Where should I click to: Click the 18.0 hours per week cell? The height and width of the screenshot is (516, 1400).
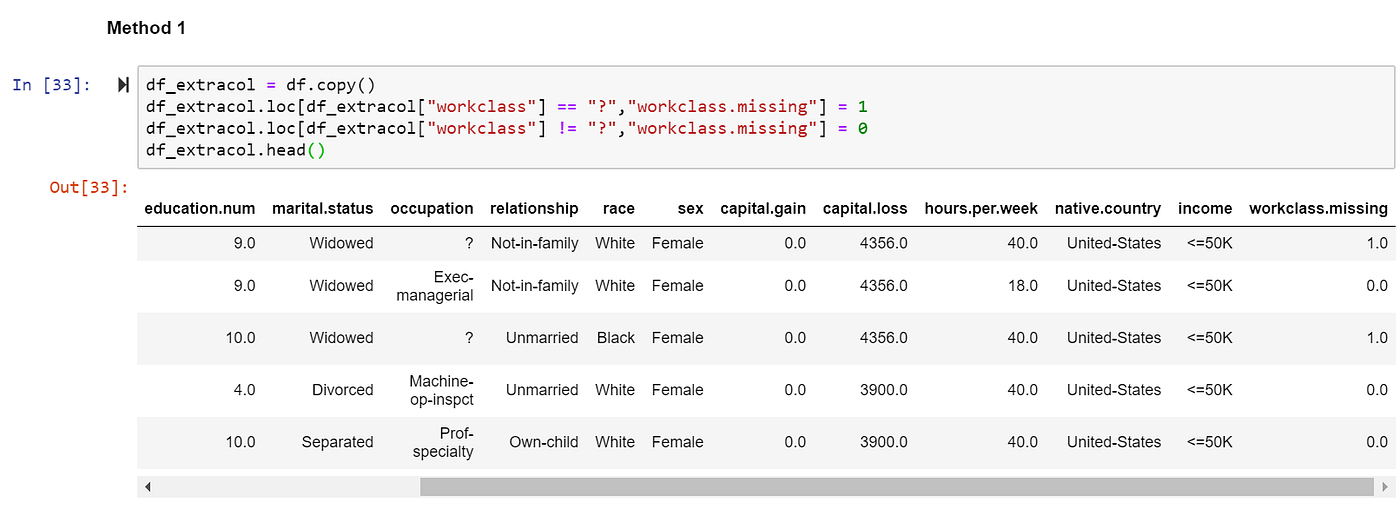1022,286
